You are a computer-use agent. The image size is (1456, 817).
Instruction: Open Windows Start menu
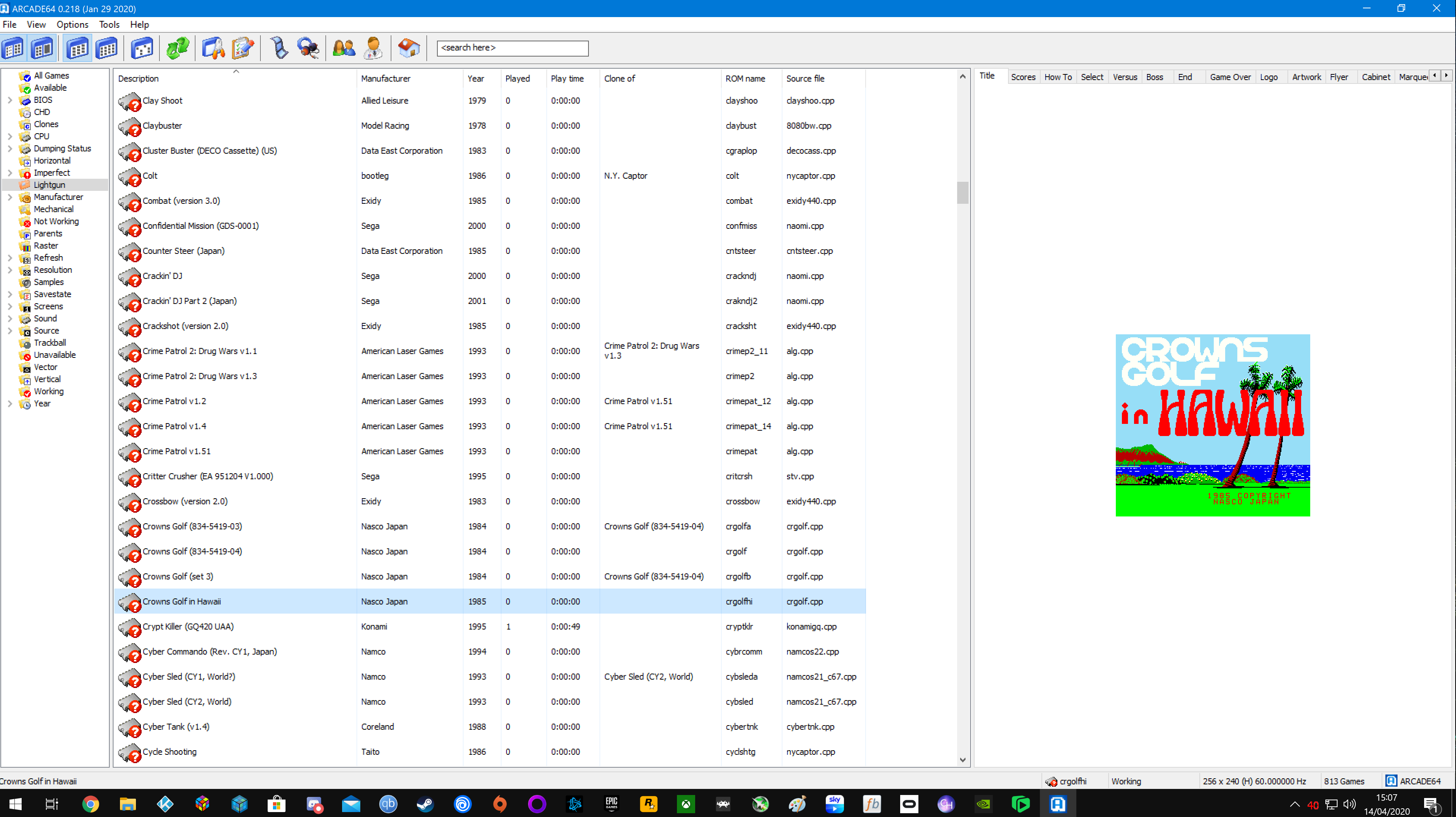[15, 803]
